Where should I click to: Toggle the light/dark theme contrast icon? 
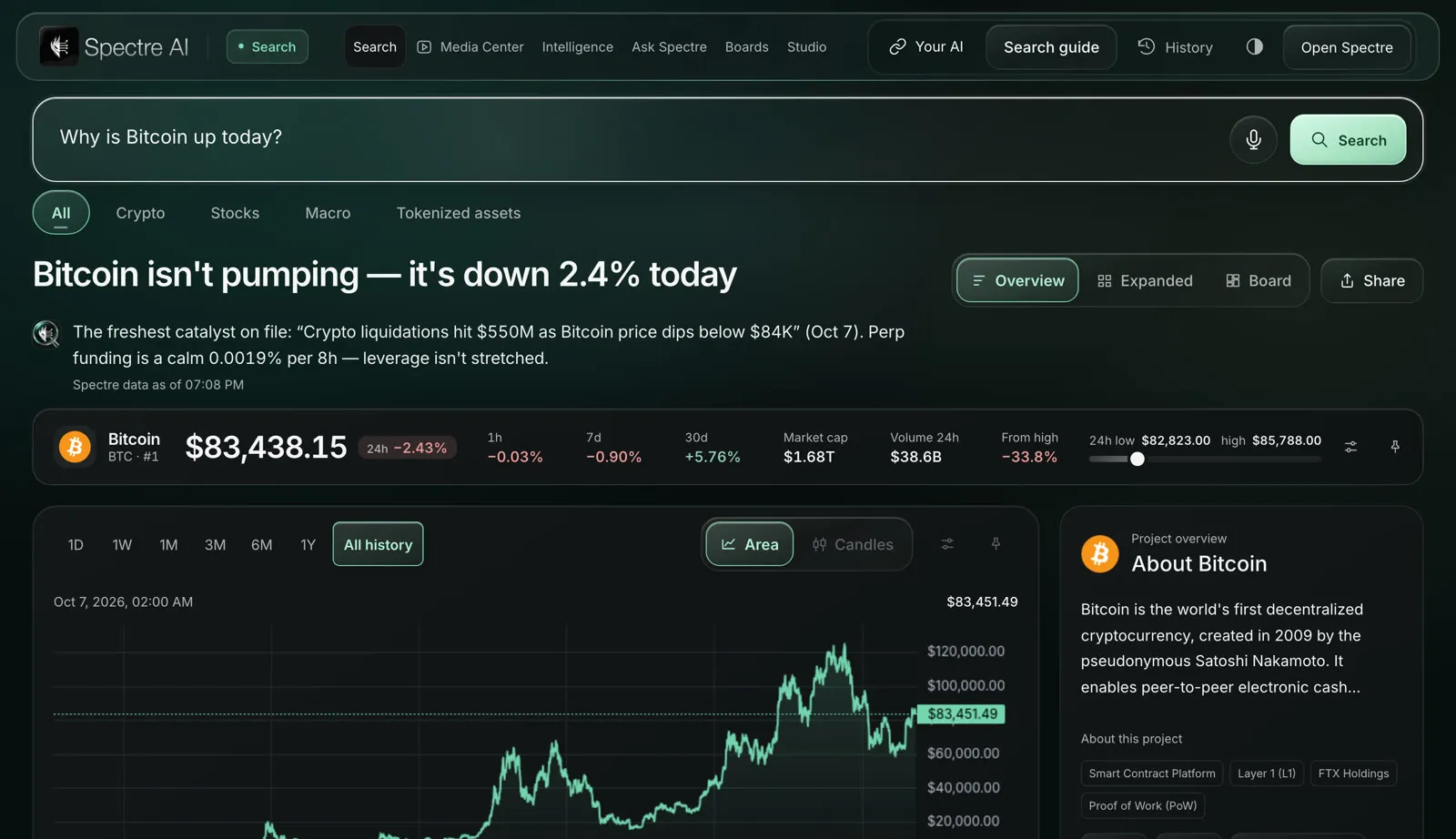coord(1255,46)
